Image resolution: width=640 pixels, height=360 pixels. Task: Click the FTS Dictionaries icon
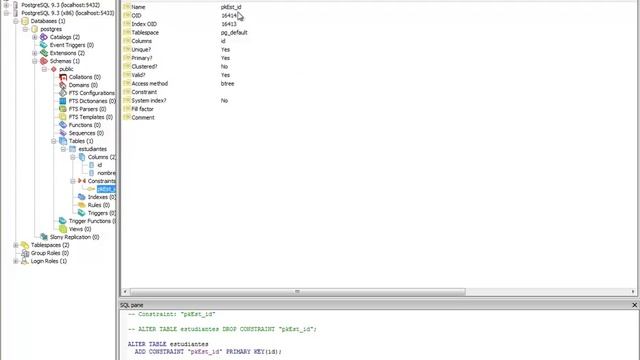click(x=63, y=101)
